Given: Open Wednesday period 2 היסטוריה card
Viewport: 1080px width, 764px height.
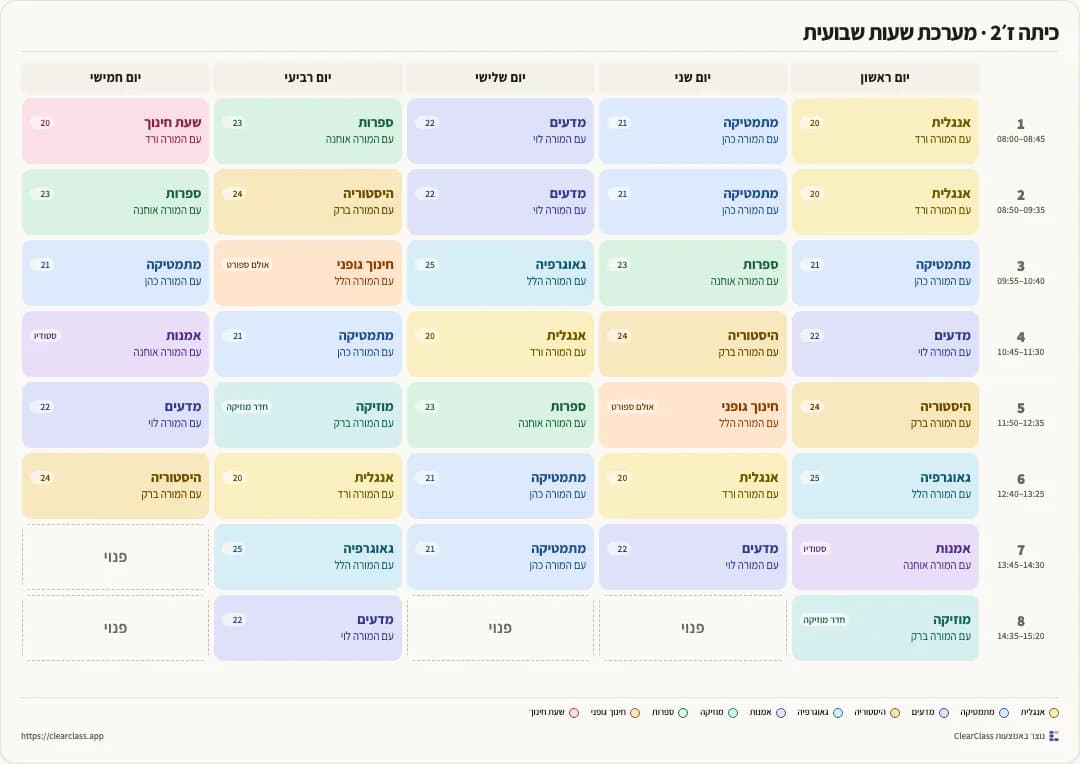Looking at the screenshot, I should (308, 202).
